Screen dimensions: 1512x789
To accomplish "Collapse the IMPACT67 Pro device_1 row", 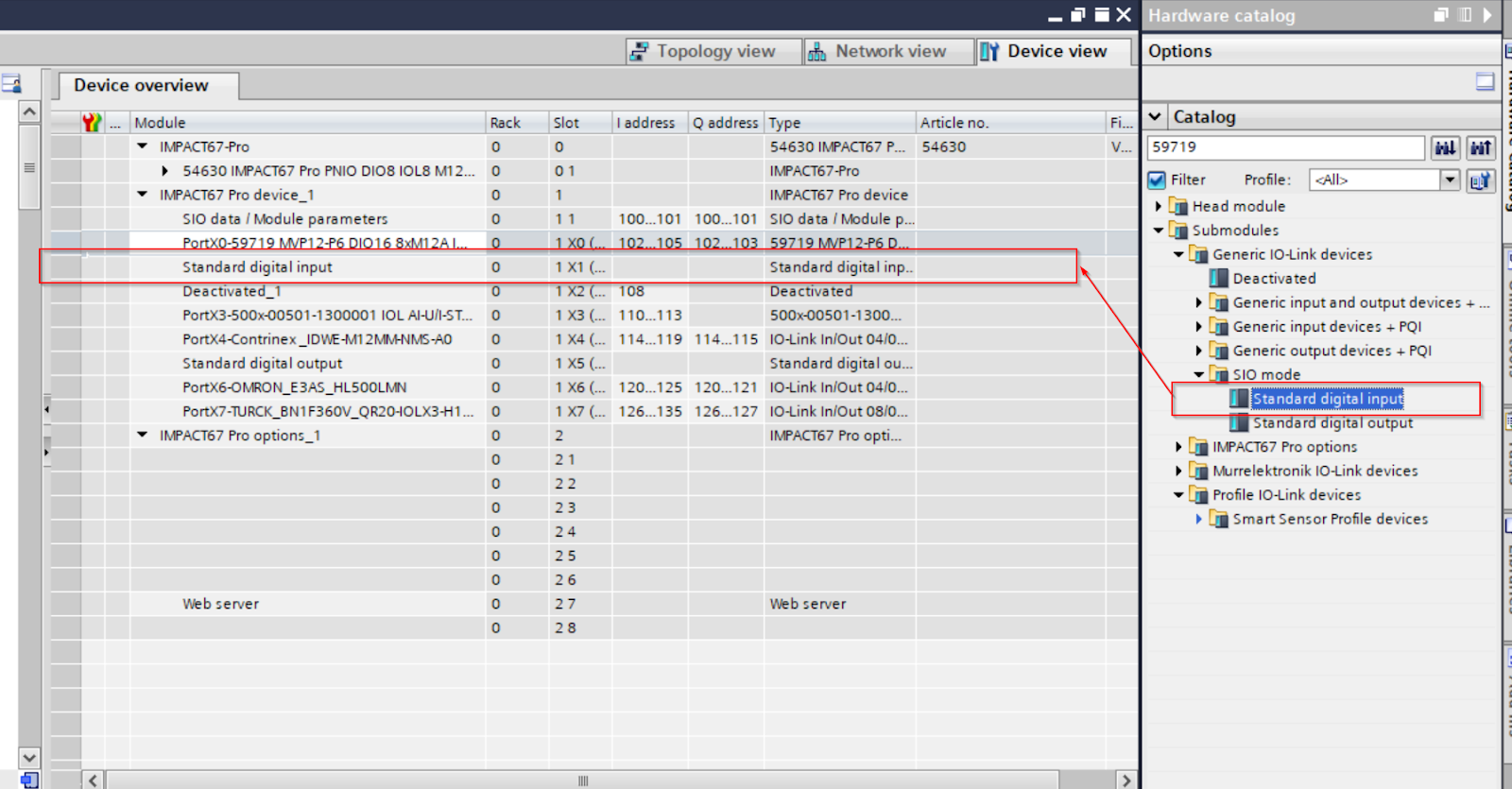I will click(143, 195).
